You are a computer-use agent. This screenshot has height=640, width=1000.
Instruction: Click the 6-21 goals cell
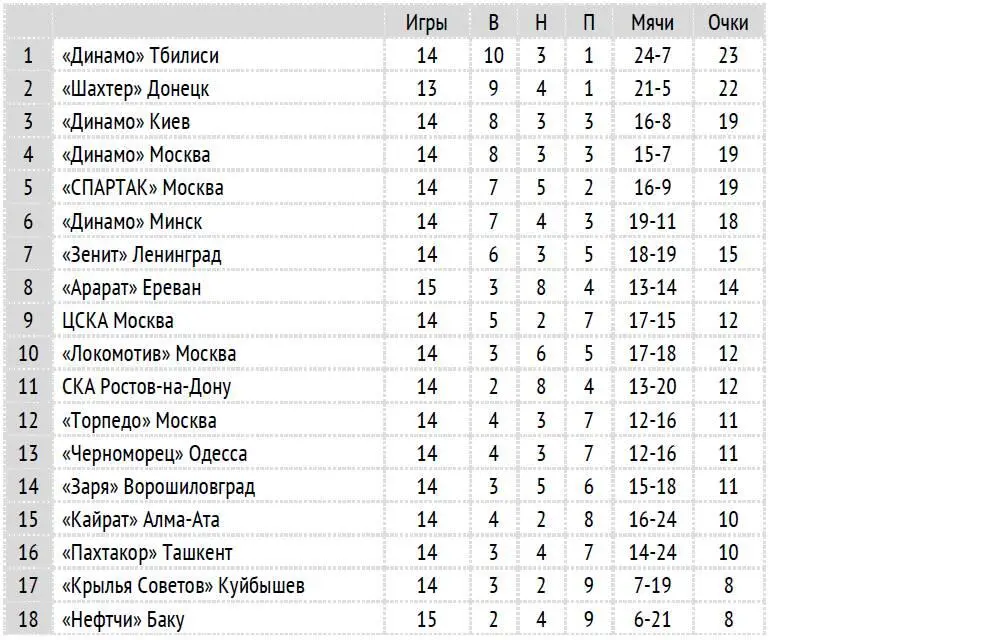652,619
